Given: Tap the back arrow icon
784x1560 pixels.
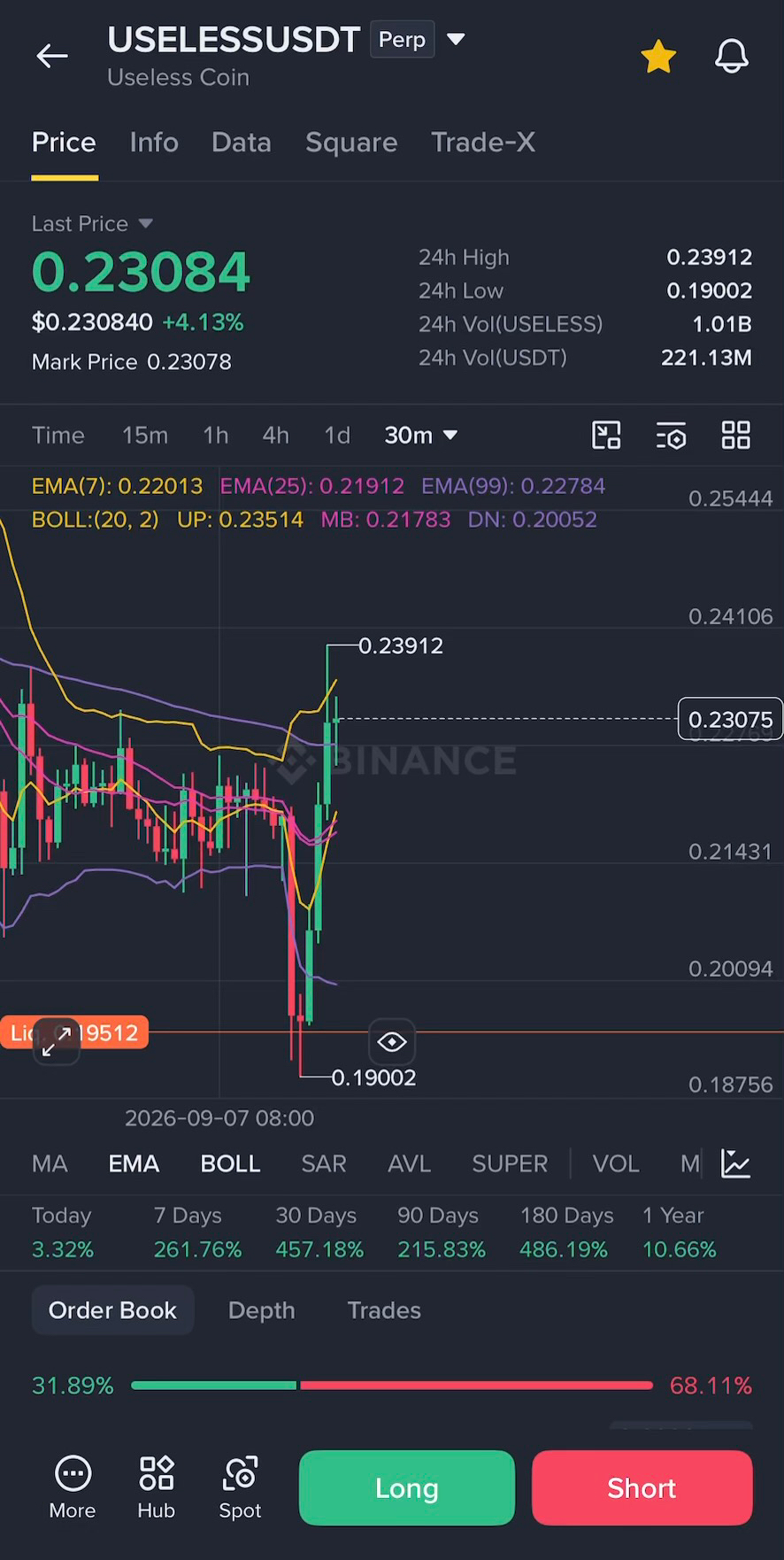Looking at the screenshot, I should [x=51, y=57].
